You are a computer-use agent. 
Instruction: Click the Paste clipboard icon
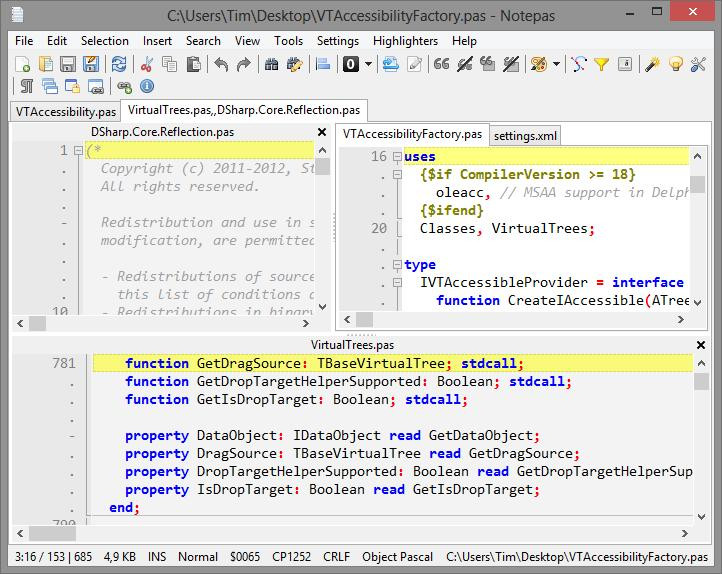click(193, 64)
